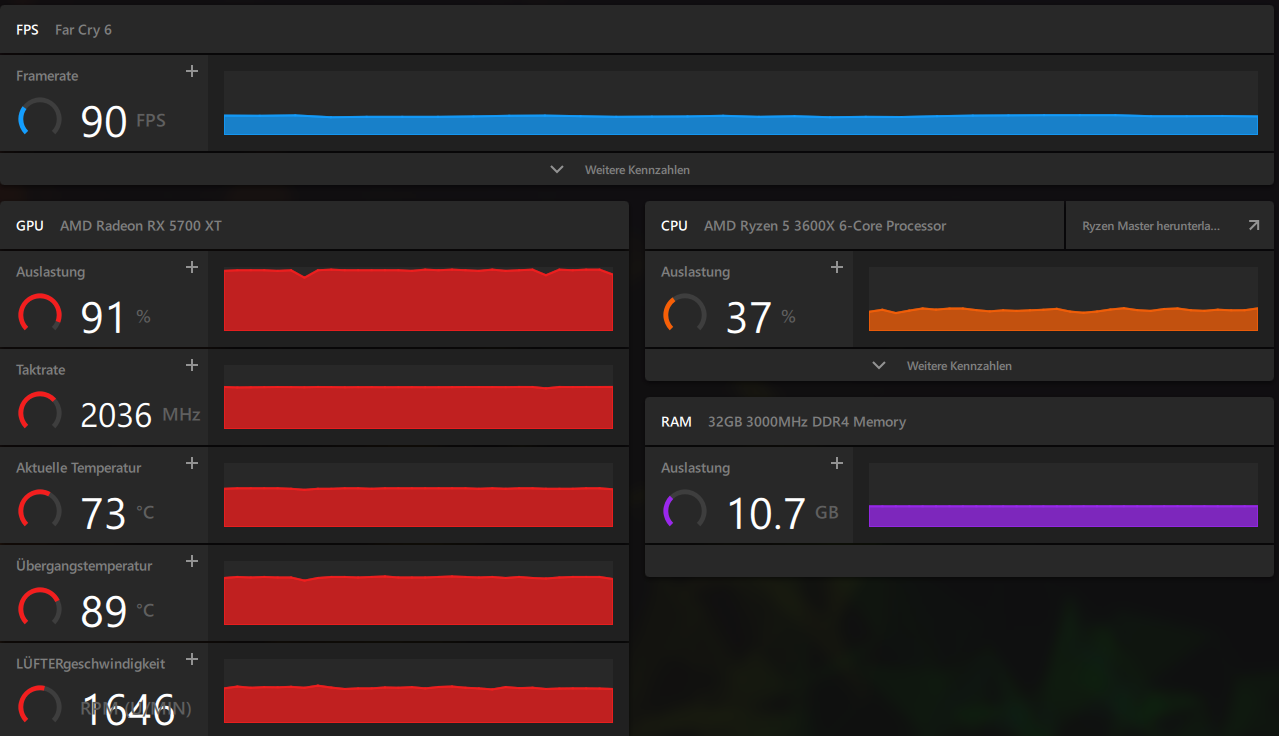Click the 1646 fan speed value

pos(128,709)
